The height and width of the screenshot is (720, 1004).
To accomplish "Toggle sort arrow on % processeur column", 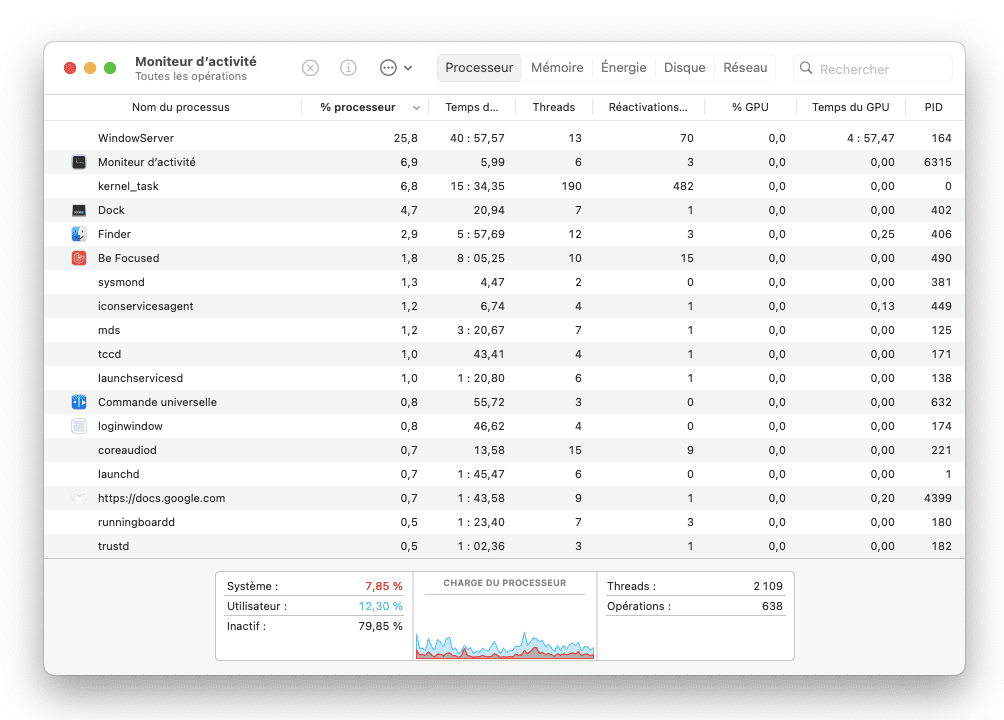I will point(416,108).
